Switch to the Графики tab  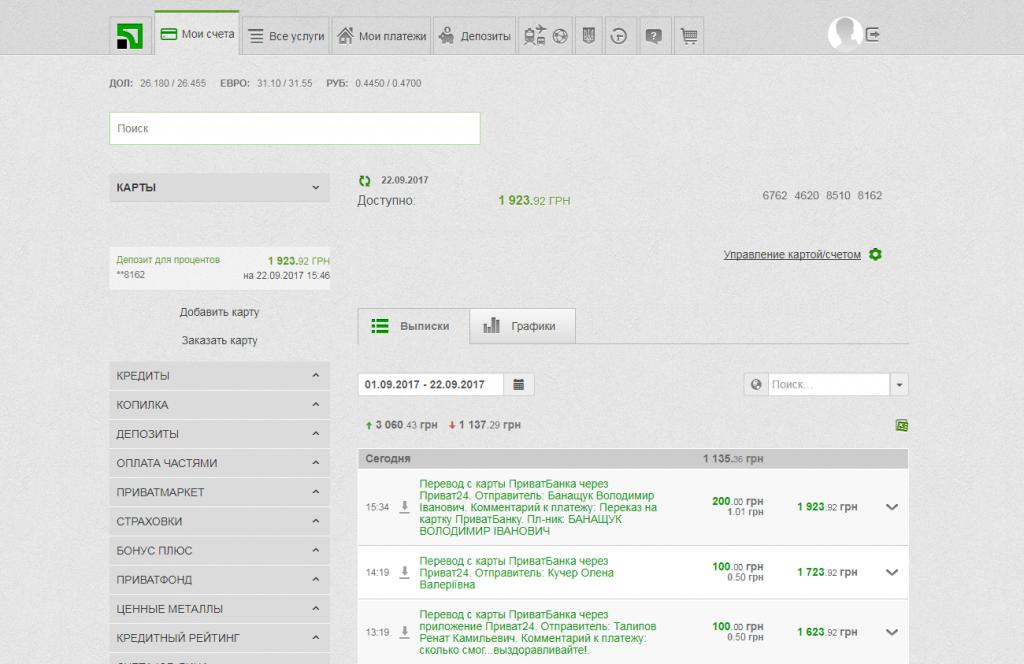point(519,326)
